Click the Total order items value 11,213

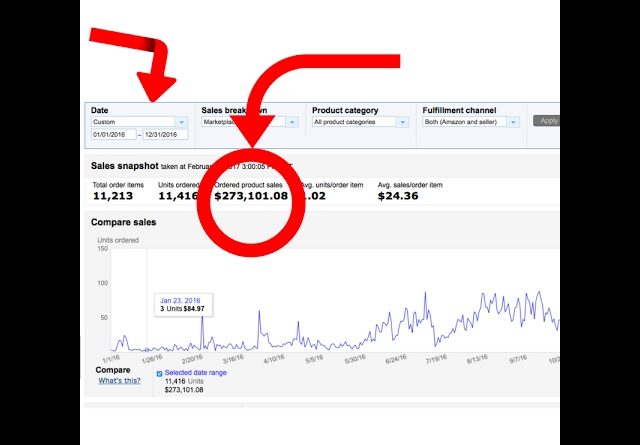[113, 196]
